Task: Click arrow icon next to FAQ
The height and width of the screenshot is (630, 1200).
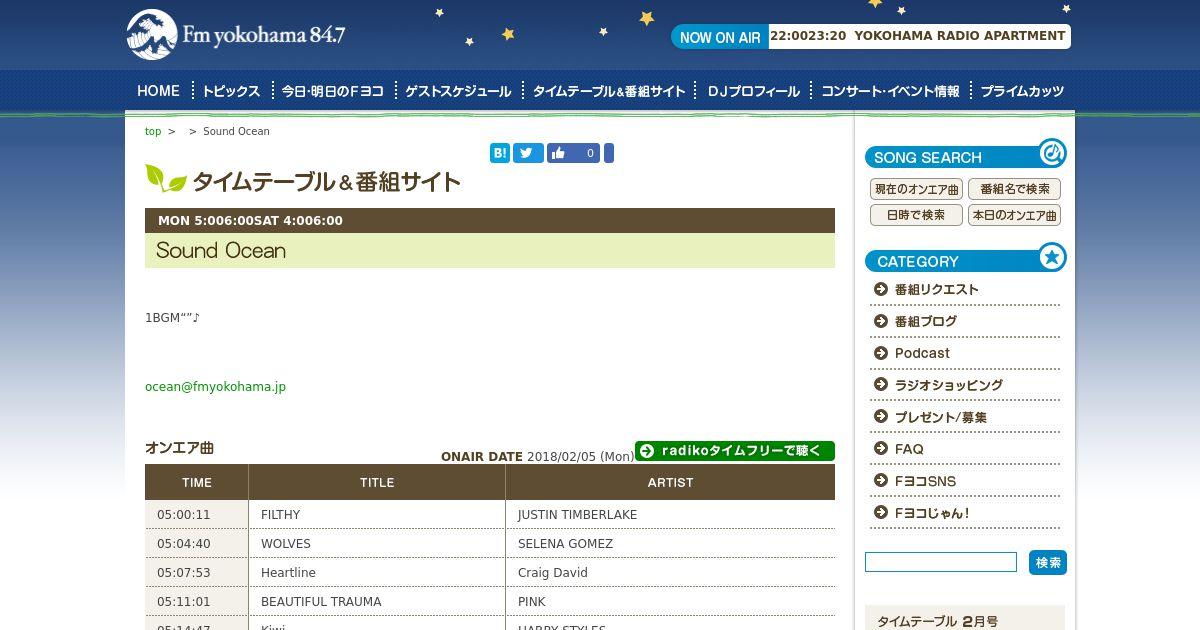Action: pos(881,449)
